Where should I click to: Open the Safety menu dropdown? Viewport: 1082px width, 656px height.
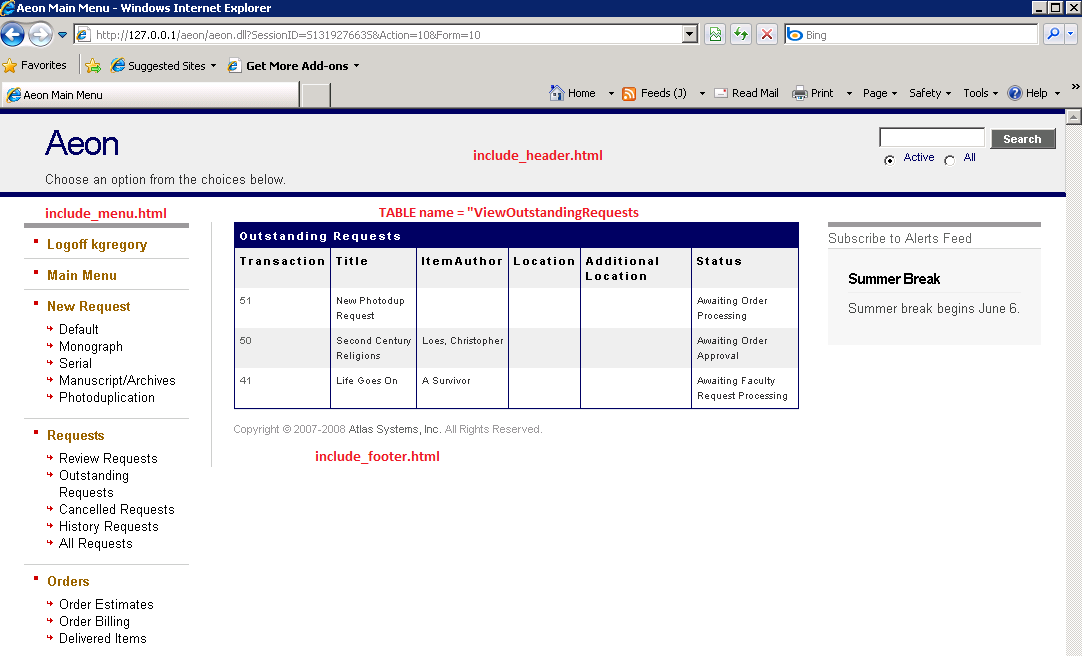(930, 93)
